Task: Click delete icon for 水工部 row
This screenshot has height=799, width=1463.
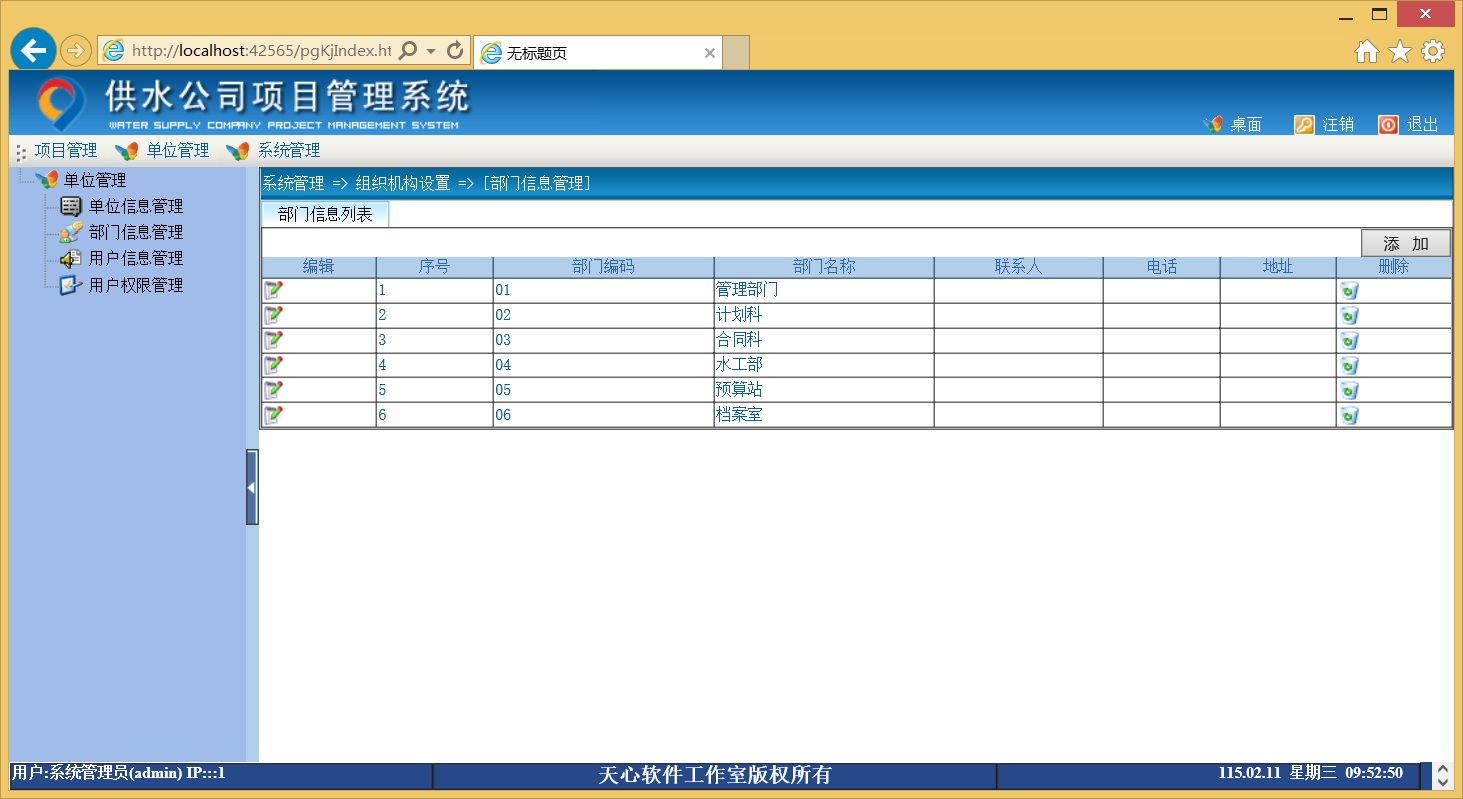Action: (x=1350, y=365)
